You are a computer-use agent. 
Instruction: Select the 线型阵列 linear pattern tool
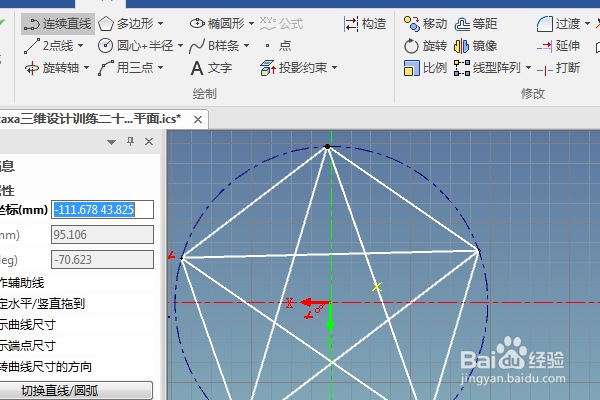point(488,68)
